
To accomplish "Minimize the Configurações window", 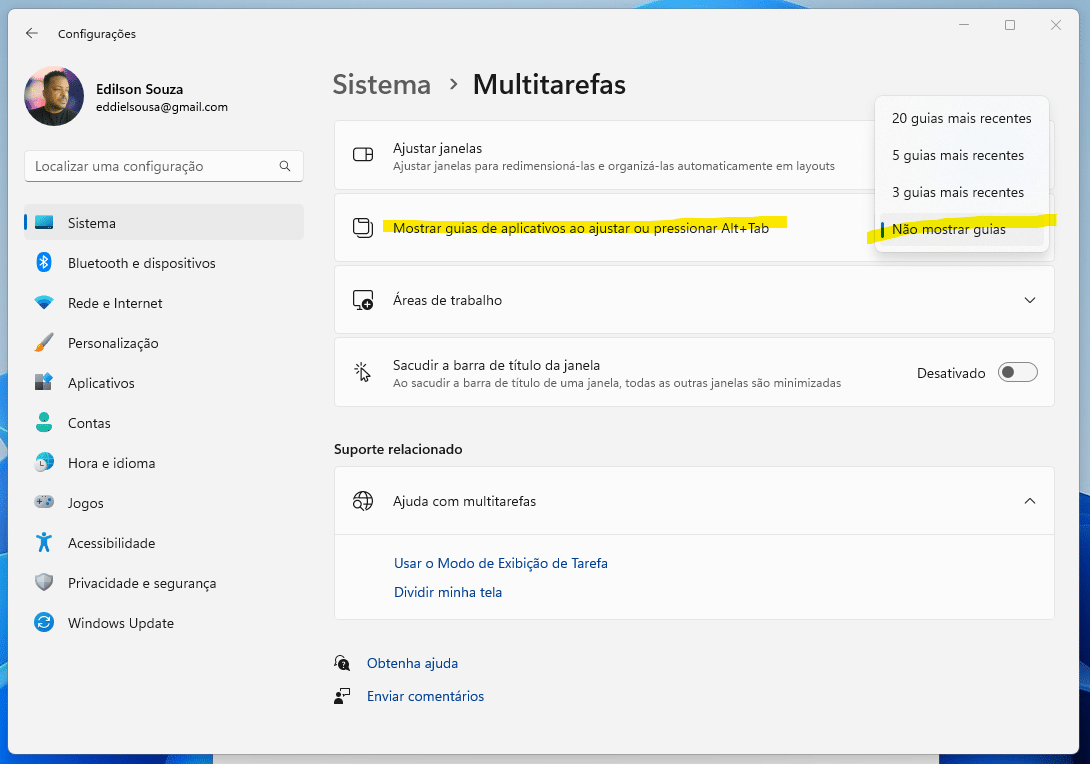I will pos(964,25).
